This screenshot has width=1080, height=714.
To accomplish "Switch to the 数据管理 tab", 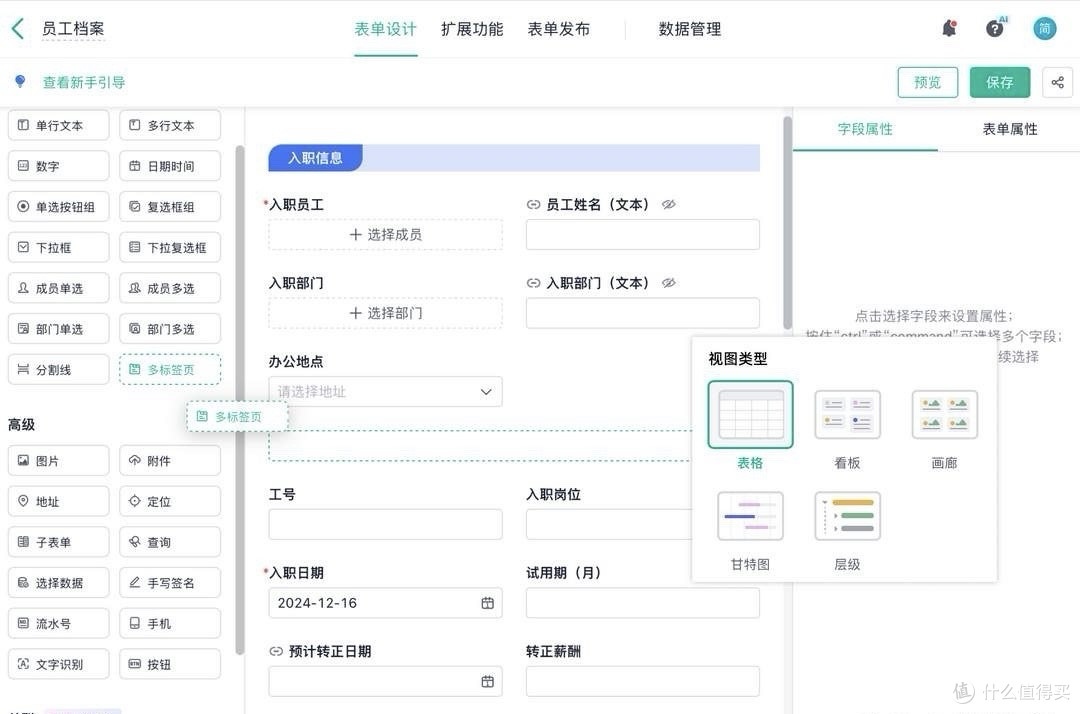I will point(689,29).
